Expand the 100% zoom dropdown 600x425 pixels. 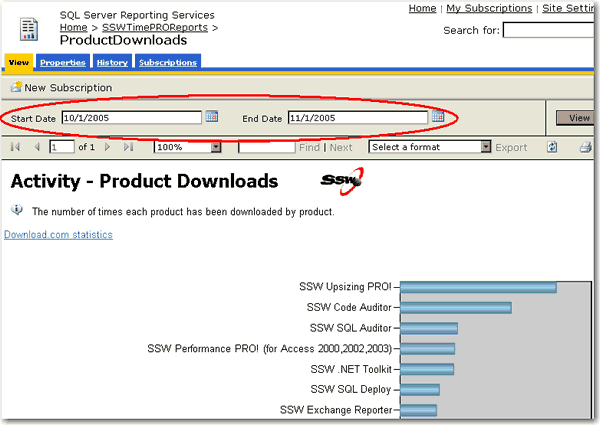coord(216,147)
